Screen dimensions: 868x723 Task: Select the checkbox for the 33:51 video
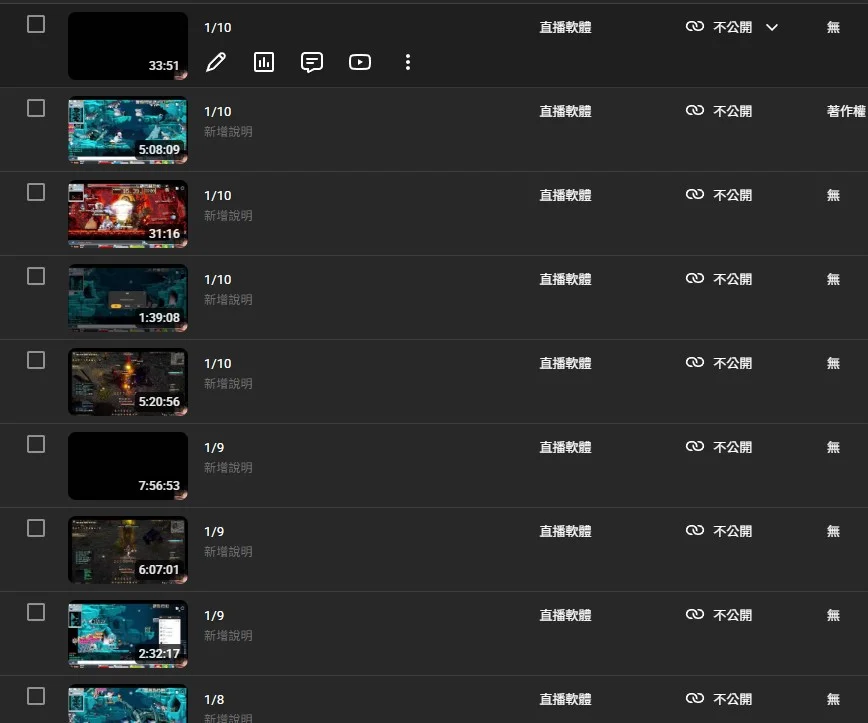pos(36,24)
